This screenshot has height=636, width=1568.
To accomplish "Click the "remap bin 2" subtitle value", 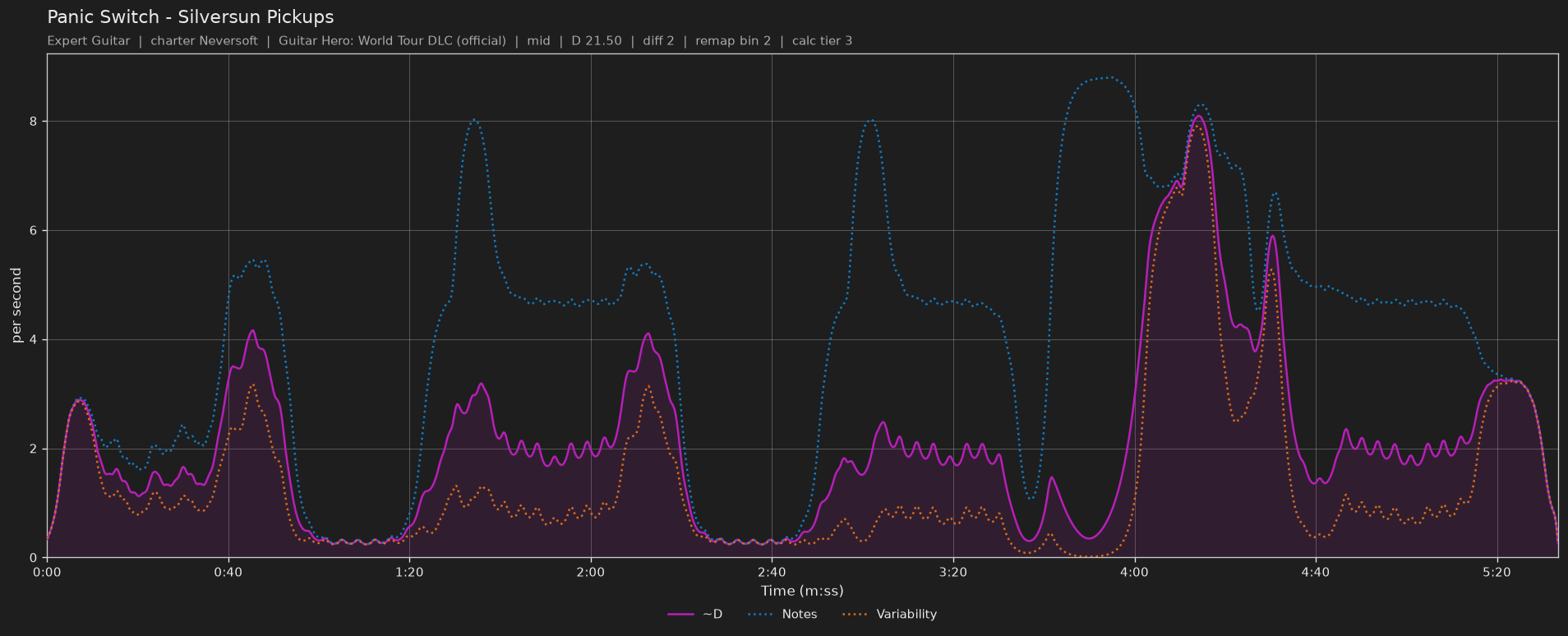I will [x=733, y=41].
